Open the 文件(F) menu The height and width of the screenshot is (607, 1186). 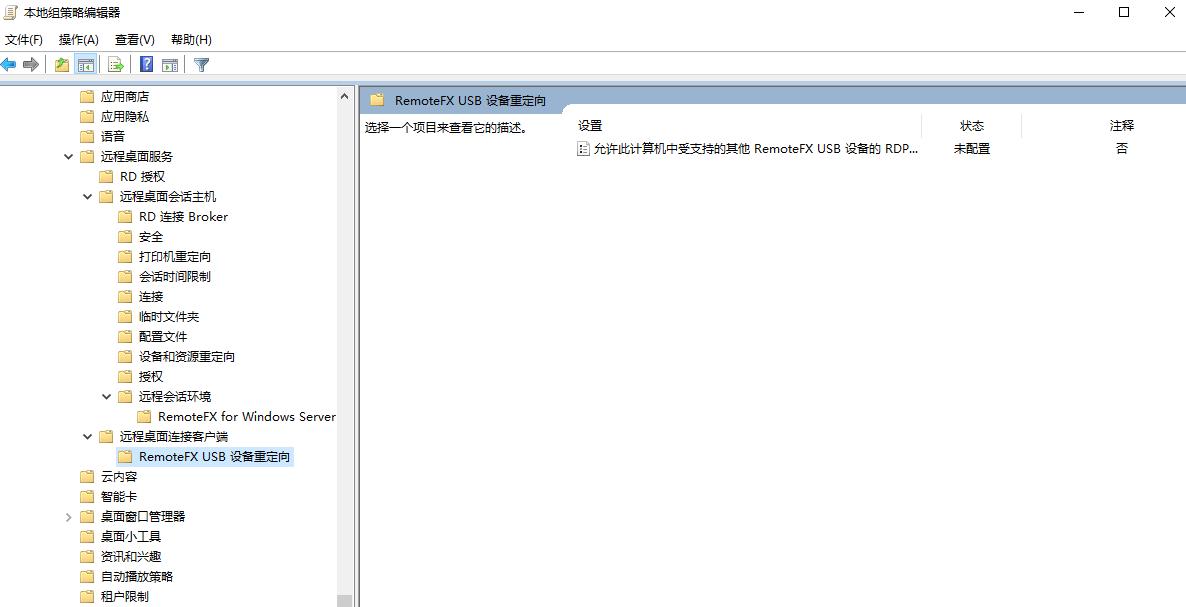23,39
